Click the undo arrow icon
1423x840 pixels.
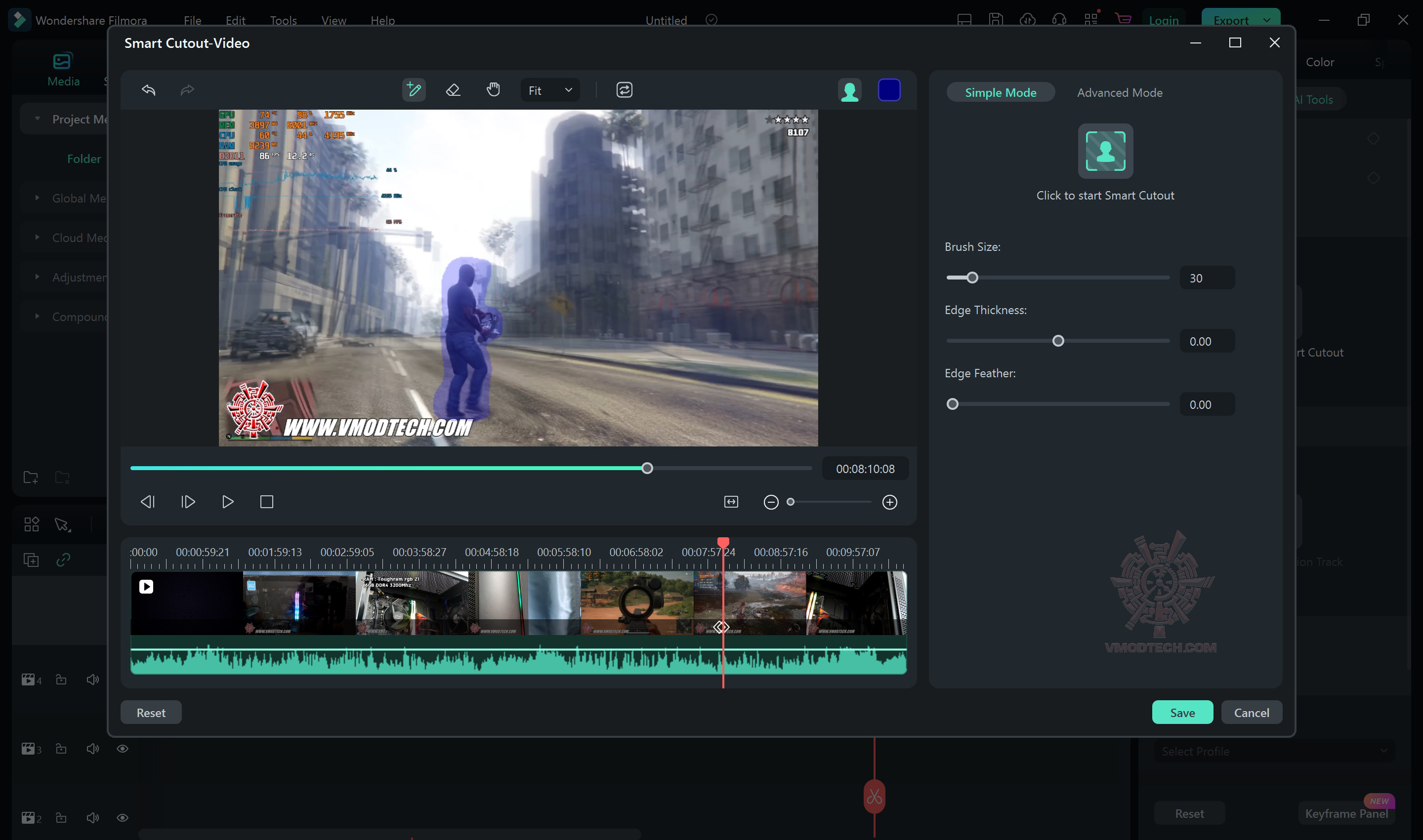tap(148, 90)
